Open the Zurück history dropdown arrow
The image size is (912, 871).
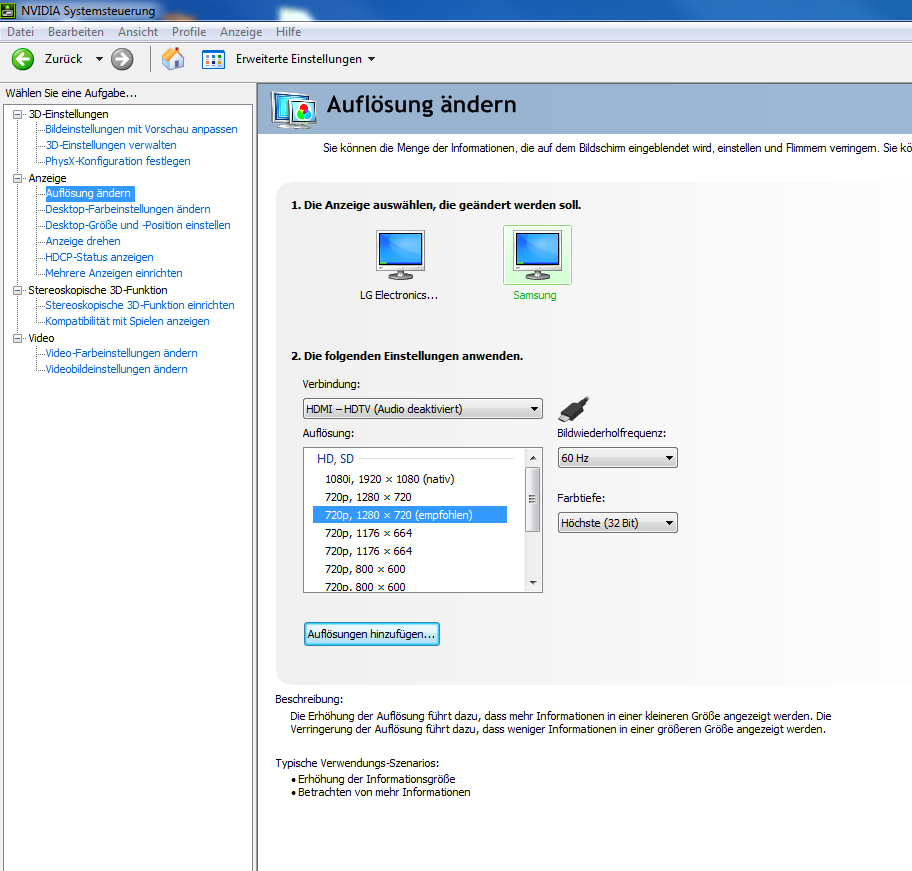(x=99, y=59)
